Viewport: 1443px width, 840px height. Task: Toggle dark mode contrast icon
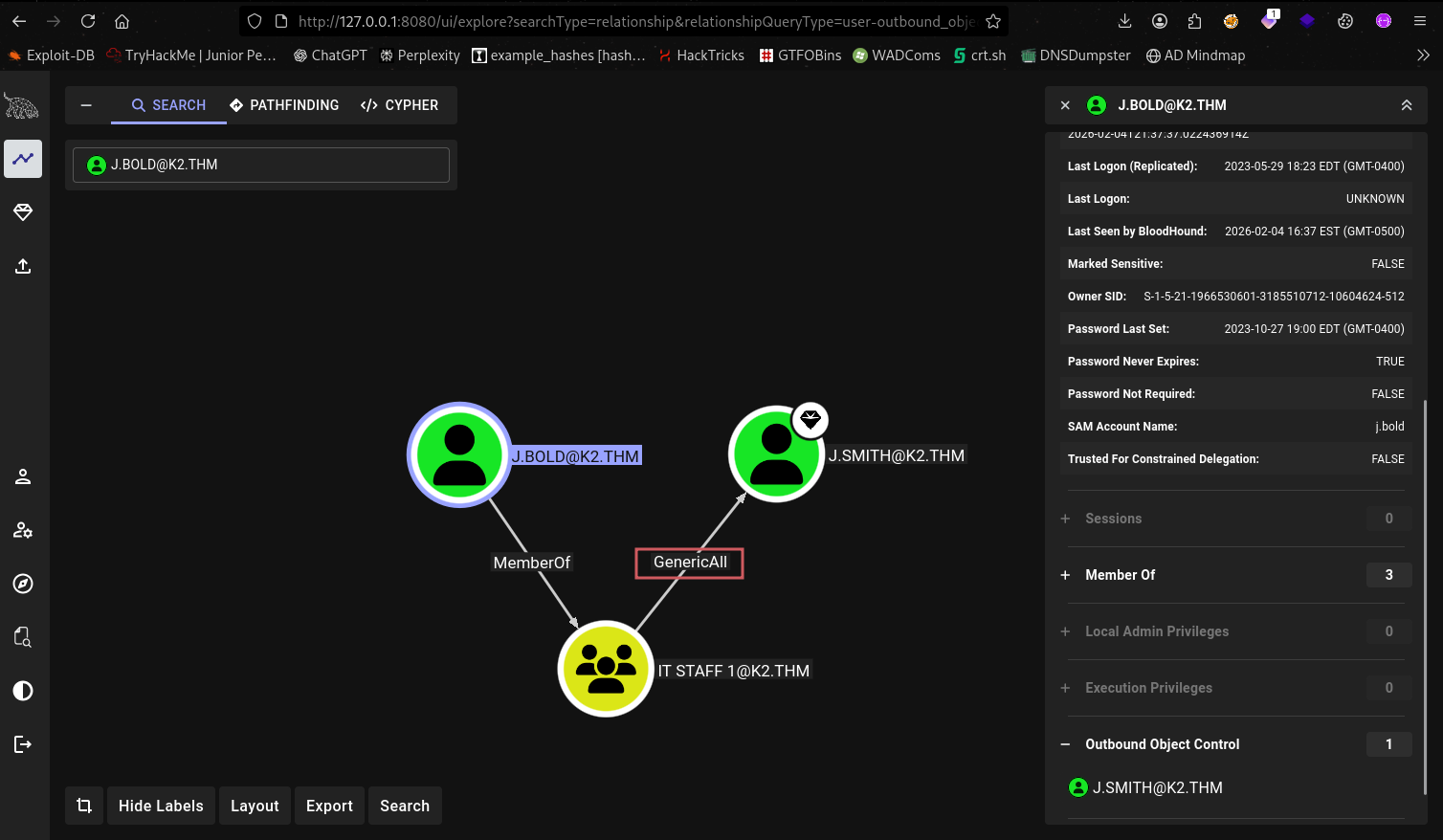click(x=23, y=691)
